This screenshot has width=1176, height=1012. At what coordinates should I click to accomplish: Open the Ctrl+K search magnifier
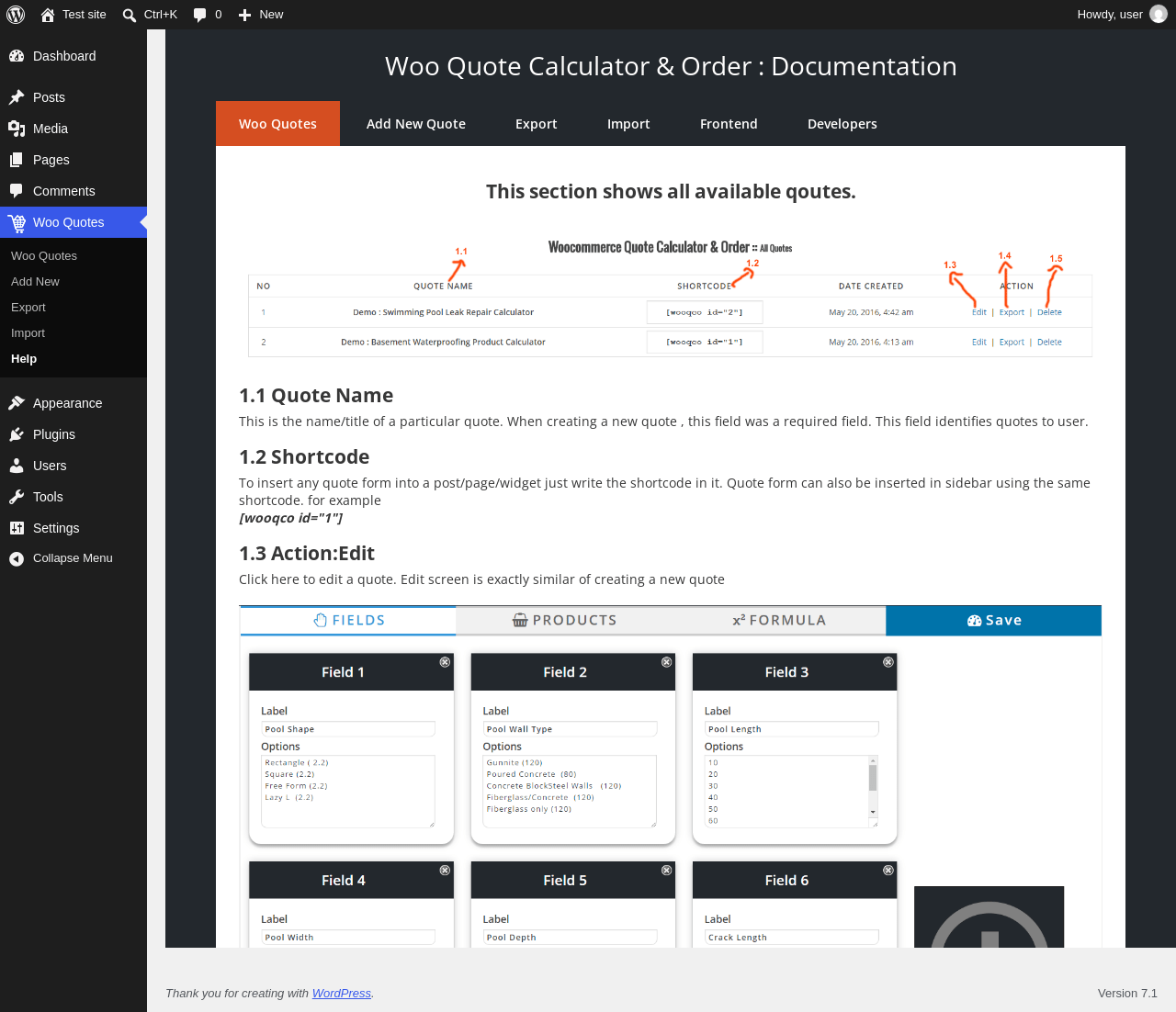pos(130,15)
